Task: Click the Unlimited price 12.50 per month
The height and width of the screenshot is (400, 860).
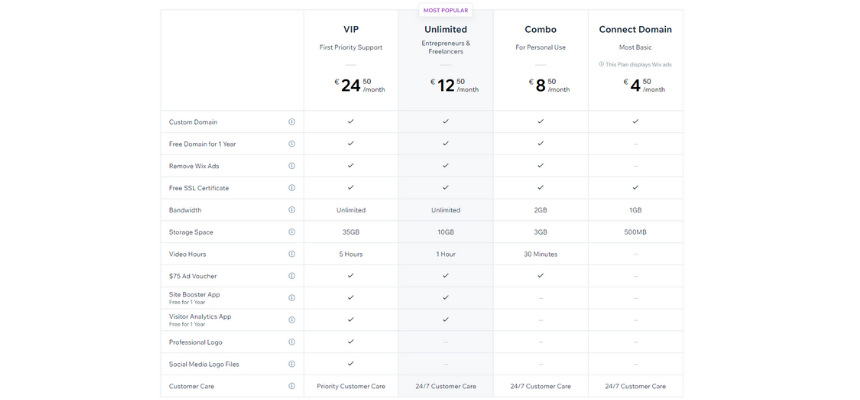Action: click(455, 86)
